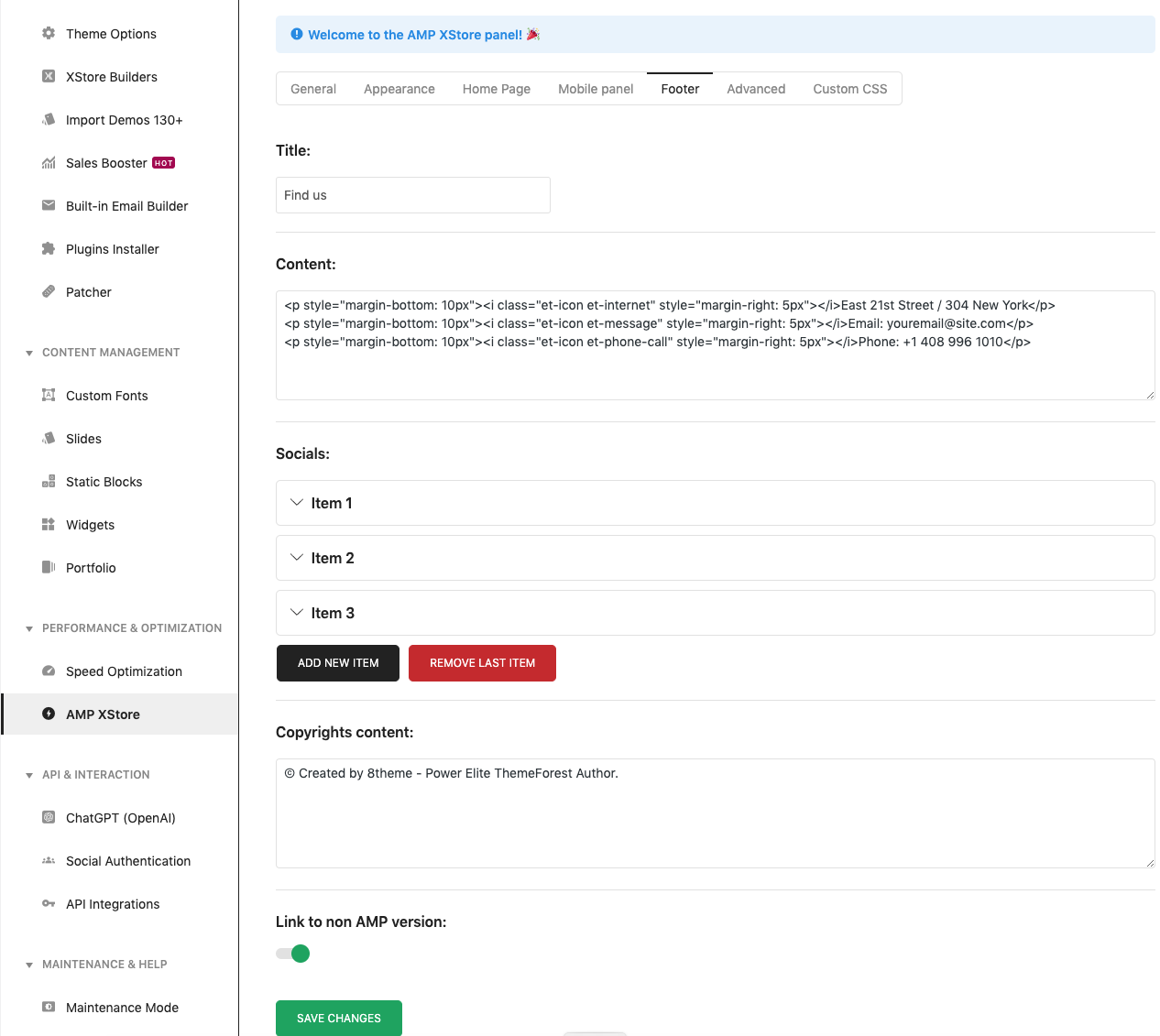Select the Patcher bandage icon
This screenshot has height=1036, width=1160.
point(49,292)
